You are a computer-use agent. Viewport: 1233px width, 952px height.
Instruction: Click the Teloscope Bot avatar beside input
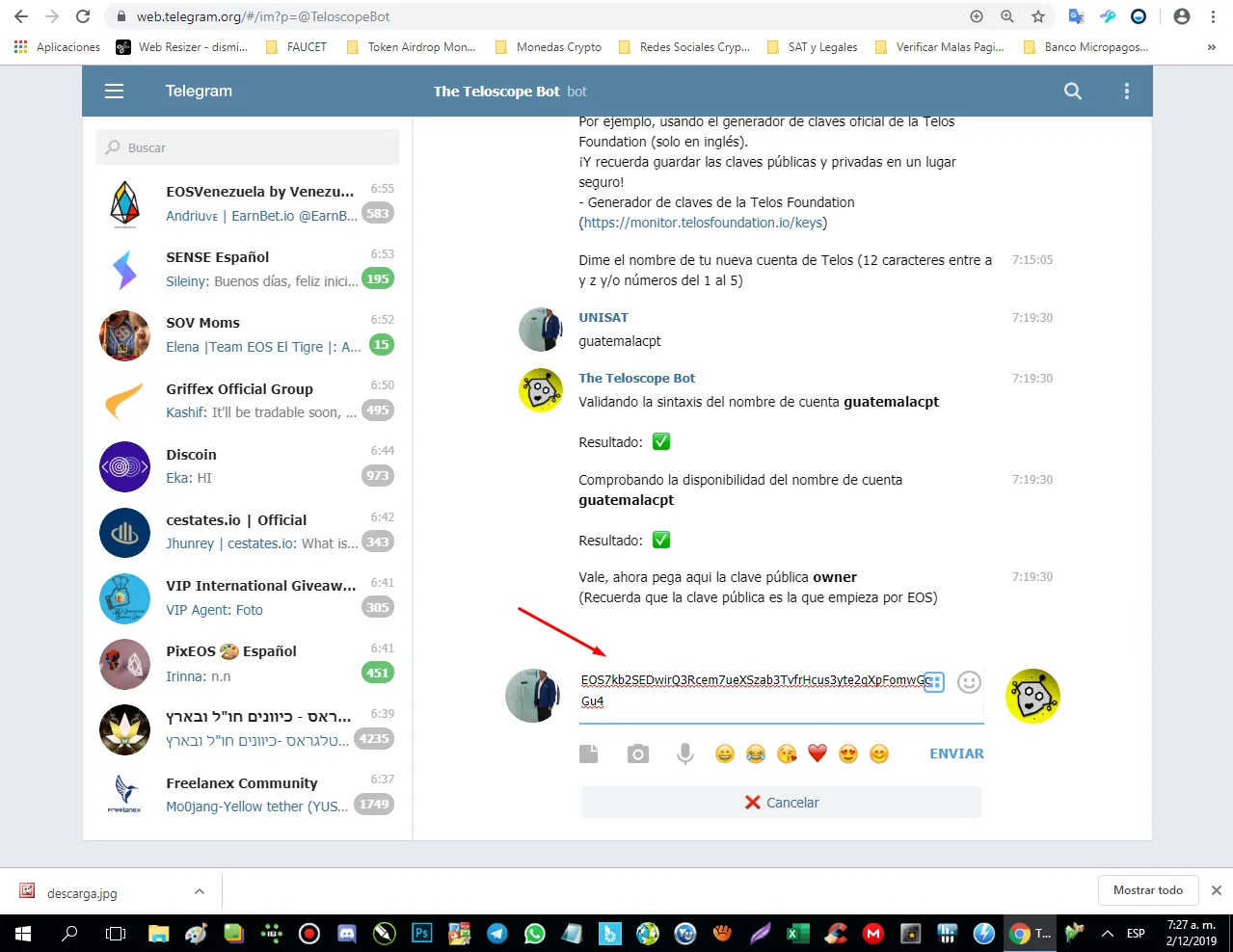click(x=1032, y=696)
